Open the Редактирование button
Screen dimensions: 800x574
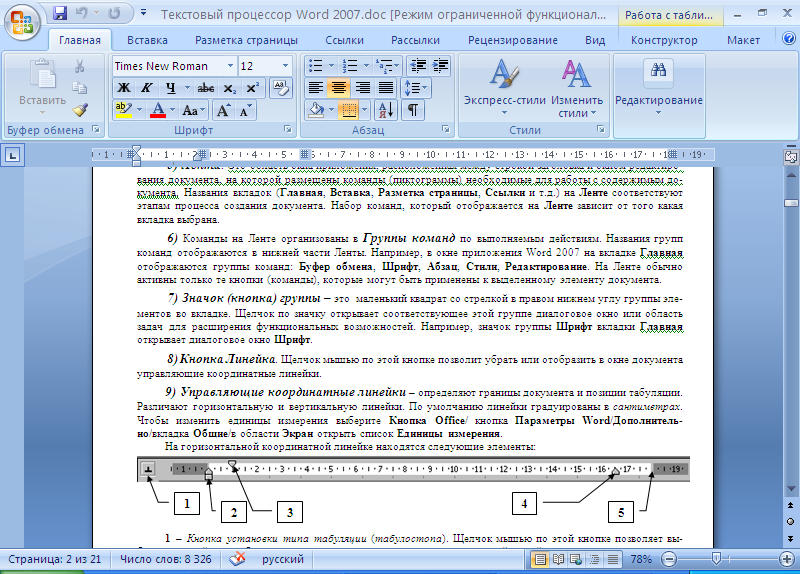point(659,88)
